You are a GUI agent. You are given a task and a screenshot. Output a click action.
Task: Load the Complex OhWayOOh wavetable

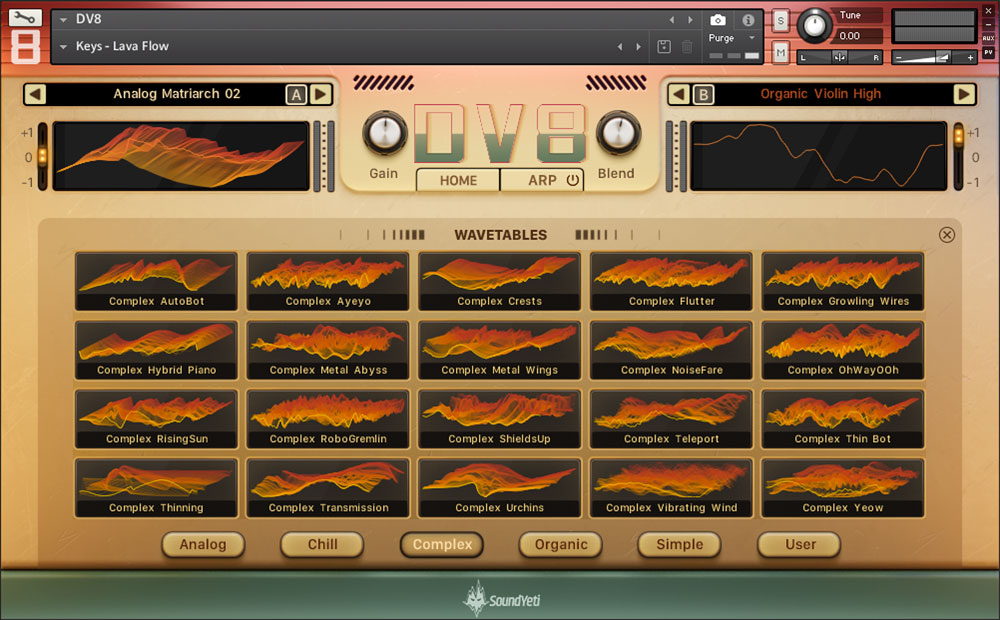842,350
